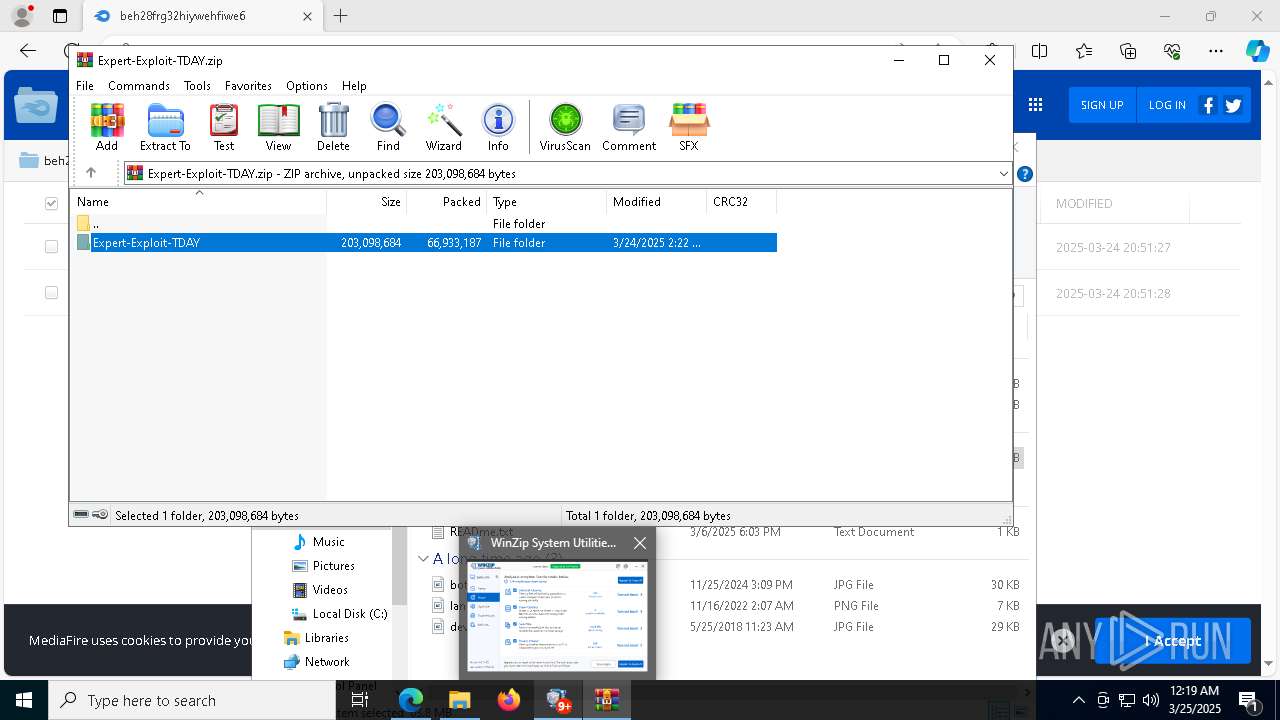
Task: Sort by the Type column header
Action: (x=547, y=202)
